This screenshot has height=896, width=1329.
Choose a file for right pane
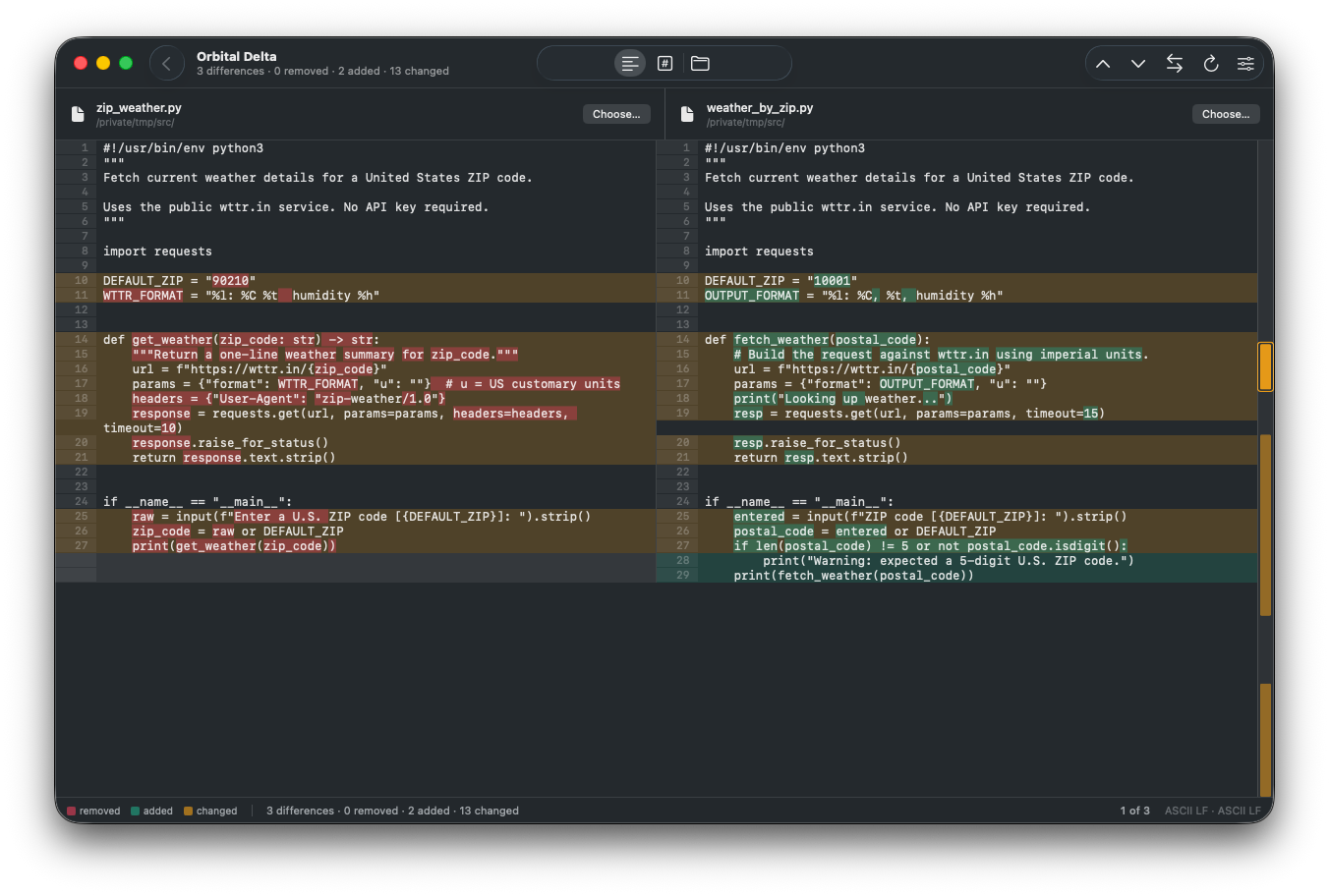pyautogui.click(x=1226, y=114)
